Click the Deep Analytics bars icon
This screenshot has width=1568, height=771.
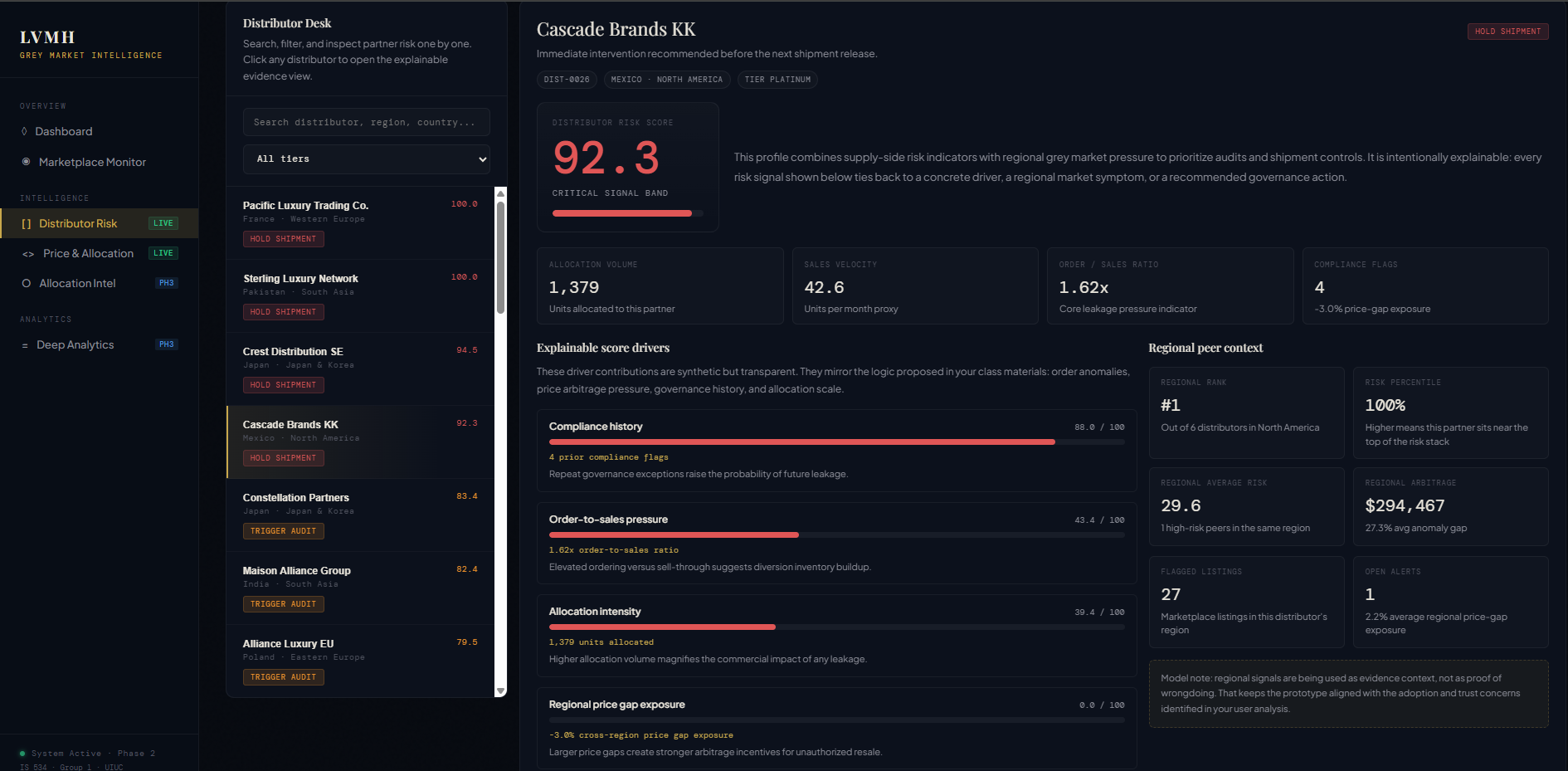(25, 345)
